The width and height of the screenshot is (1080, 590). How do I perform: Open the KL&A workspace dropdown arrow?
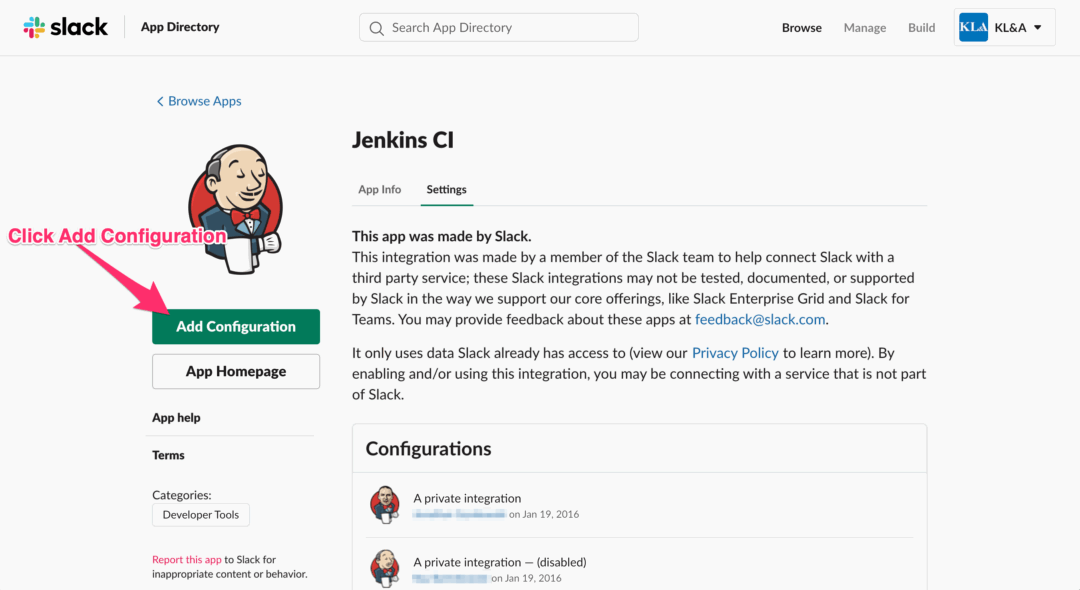click(x=1038, y=28)
